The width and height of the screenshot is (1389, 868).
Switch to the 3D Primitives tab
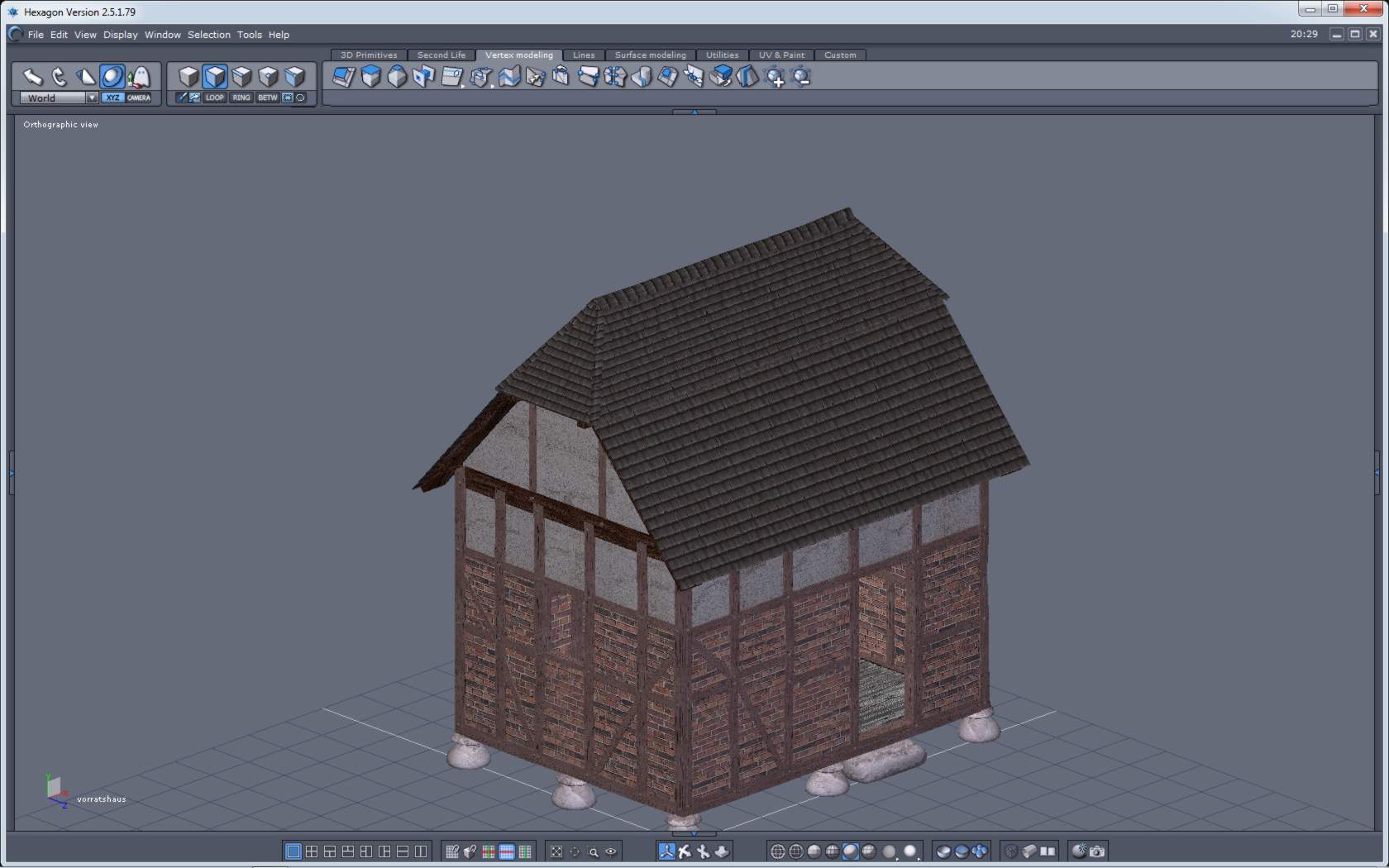click(369, 55)
